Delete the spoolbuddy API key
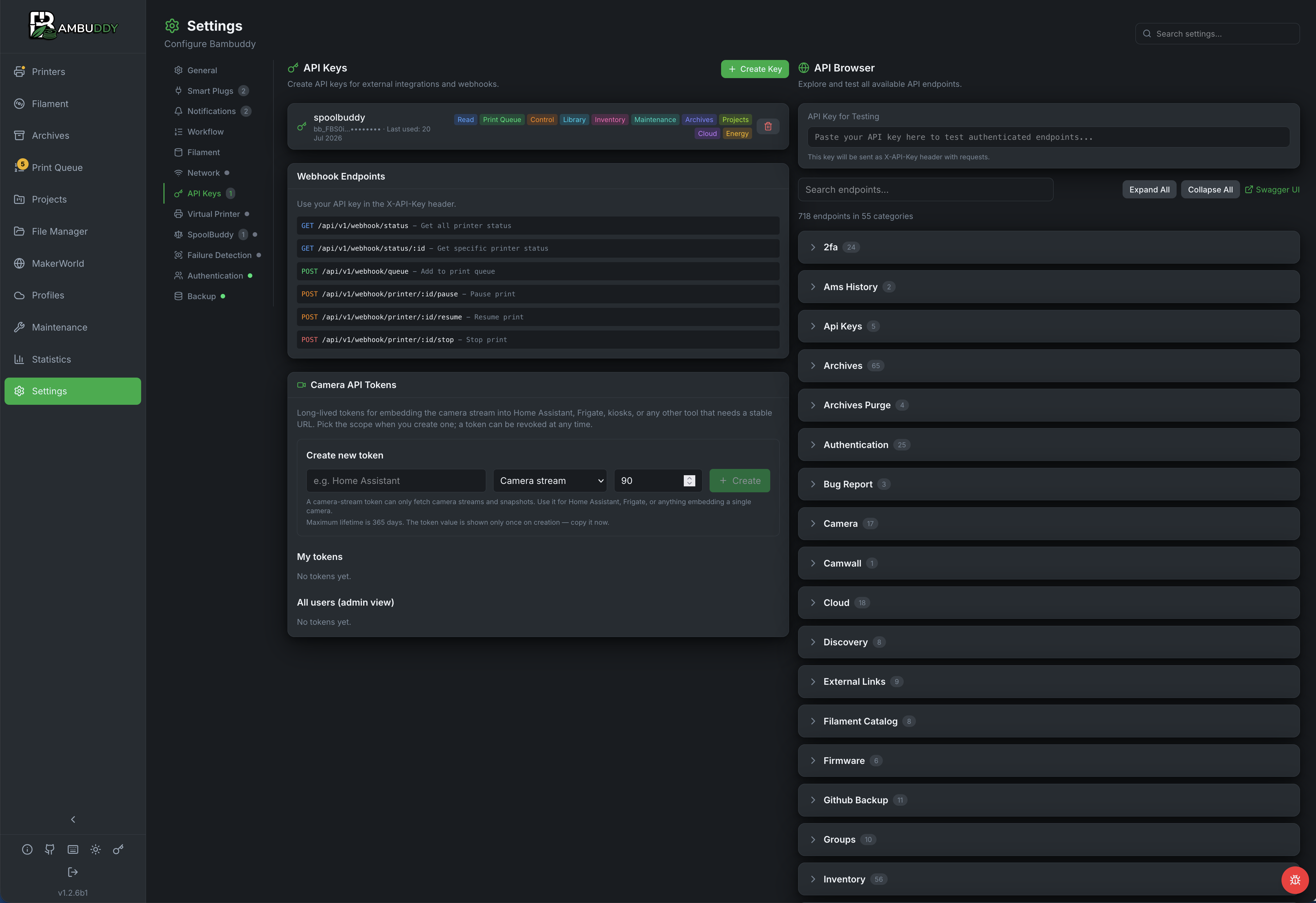1316x903 pixels. click(x=768, y=126)
